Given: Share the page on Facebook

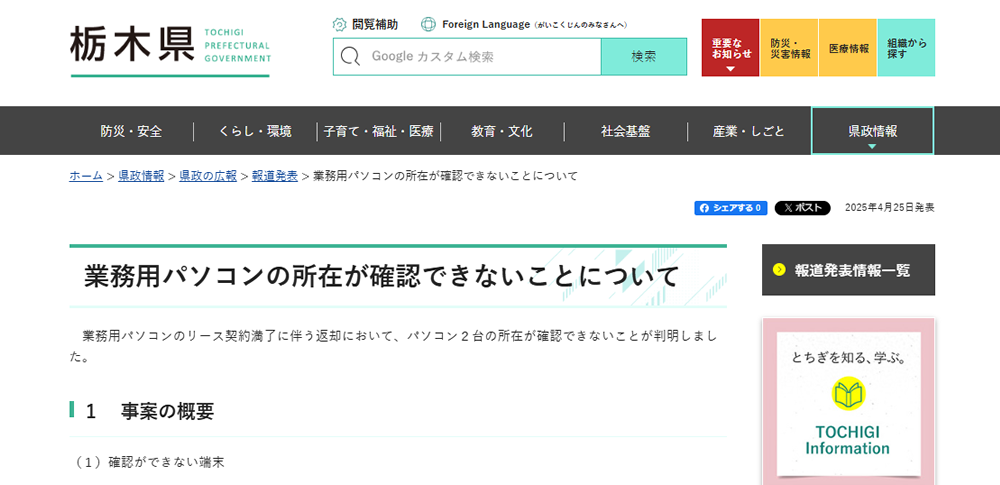Looking at the screenshot, I should click(x=731, y=208).
